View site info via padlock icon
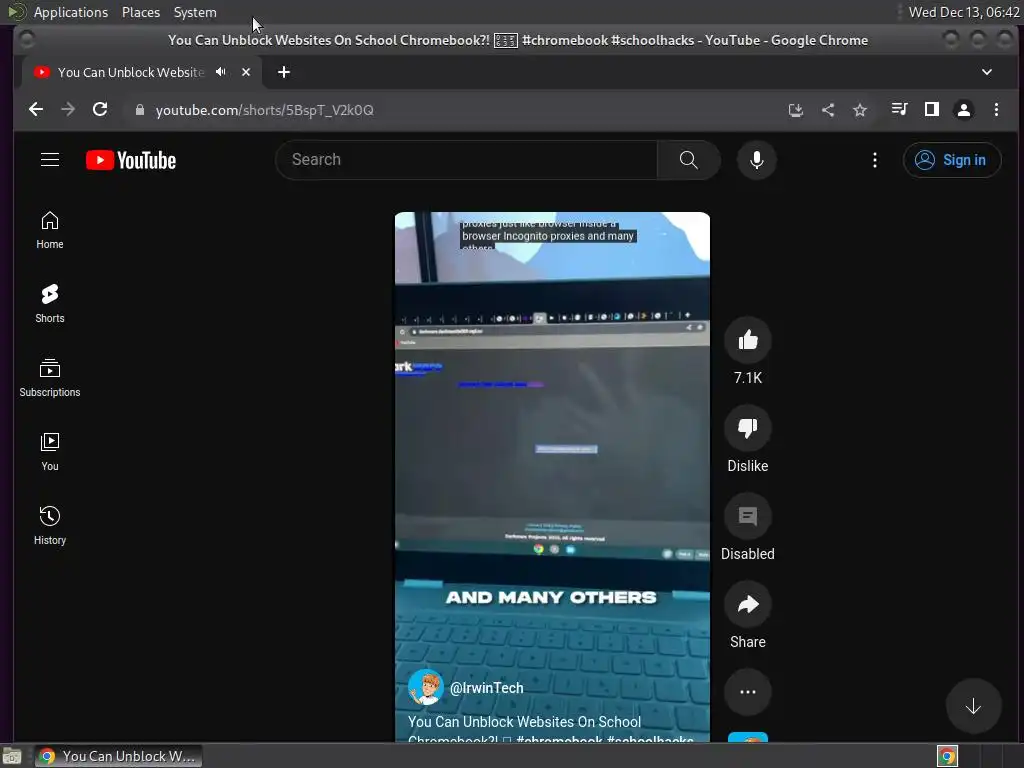This screenshot has width=1024, height=768. click(x=139, y=110)
